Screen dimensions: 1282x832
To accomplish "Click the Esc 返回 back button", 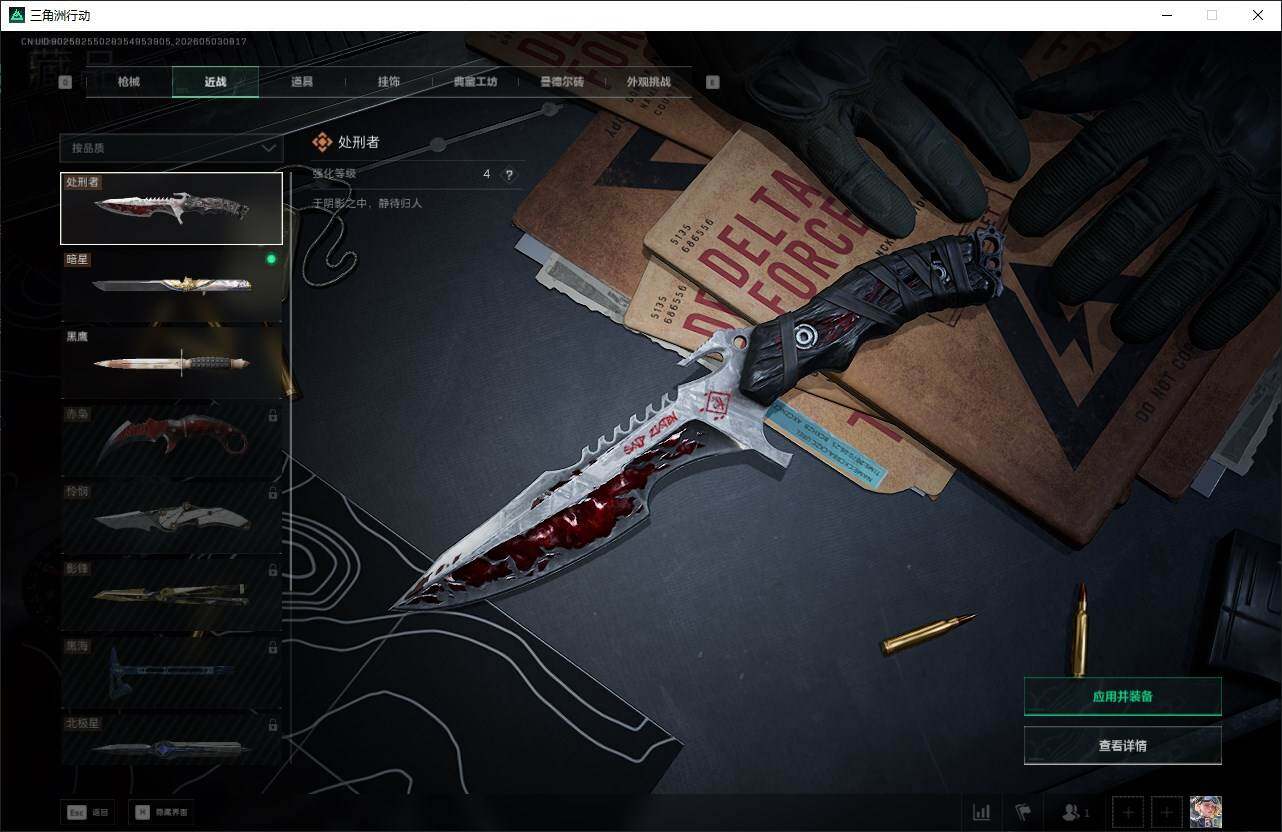I will tap(87, 813).
